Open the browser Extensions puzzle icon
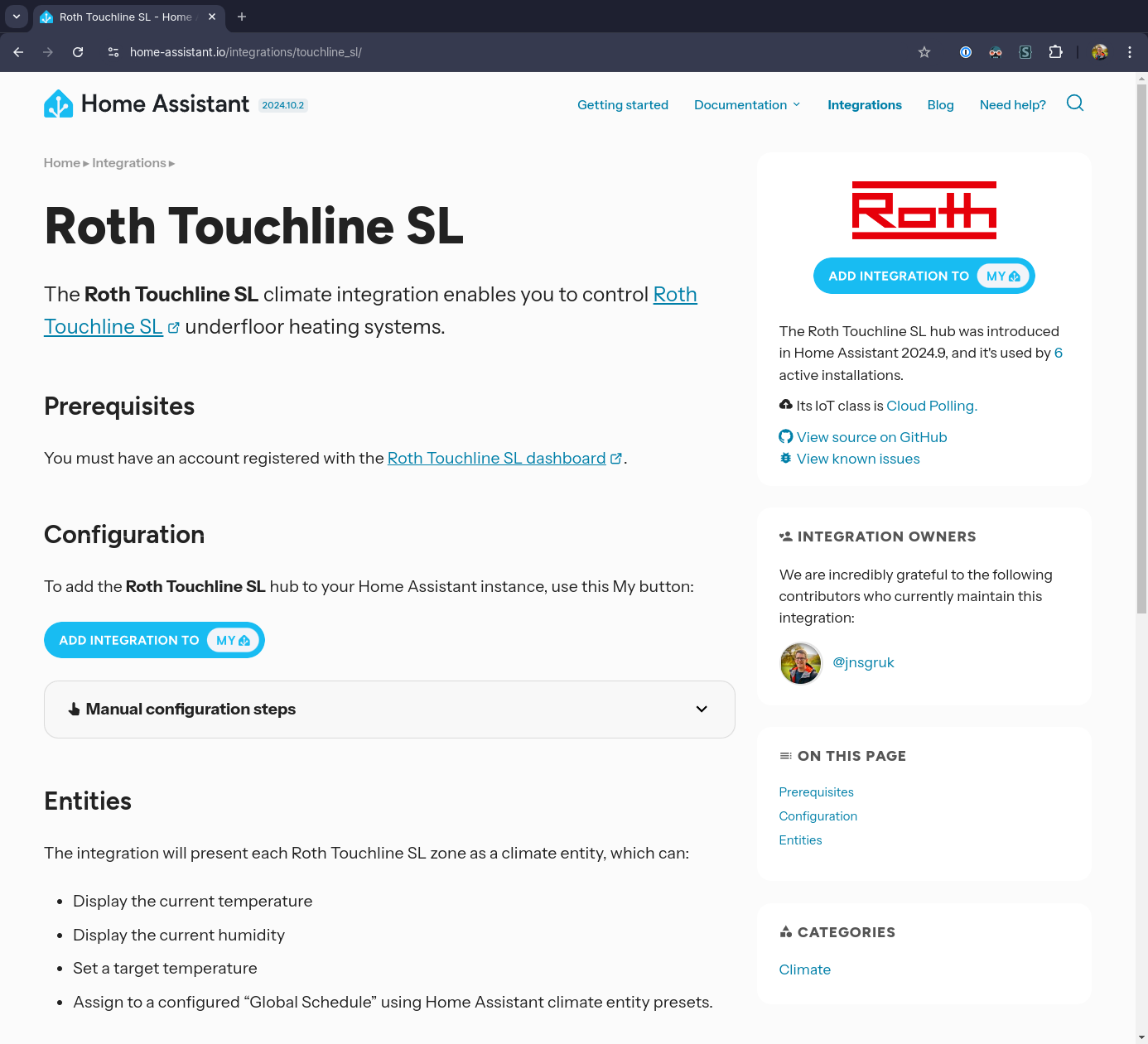The width and height of the screenshot is (1148, 1044). pyautogui.click(x=1055, y=52)
